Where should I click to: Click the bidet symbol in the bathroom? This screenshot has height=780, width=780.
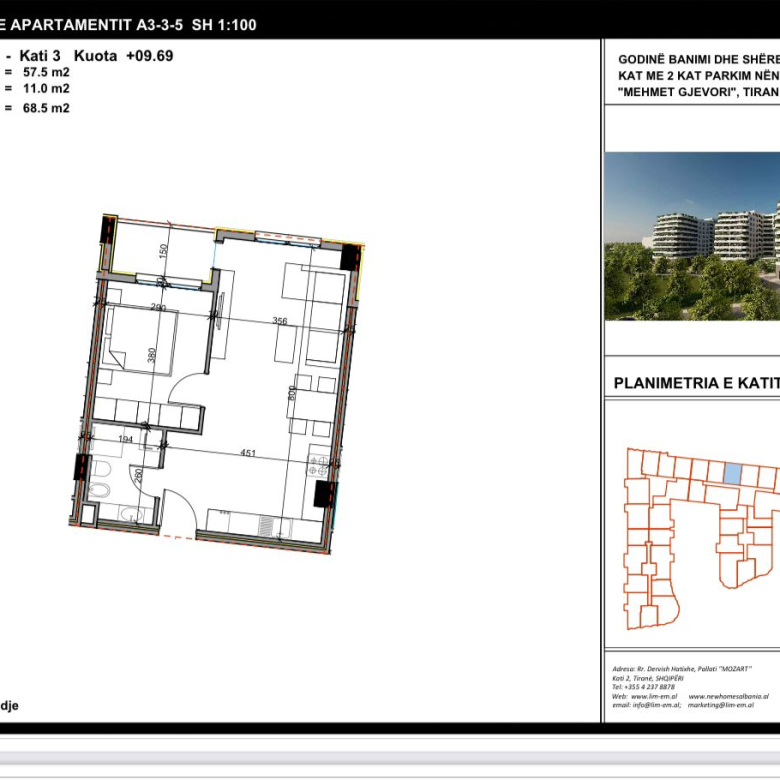click(x=100, y=490)
